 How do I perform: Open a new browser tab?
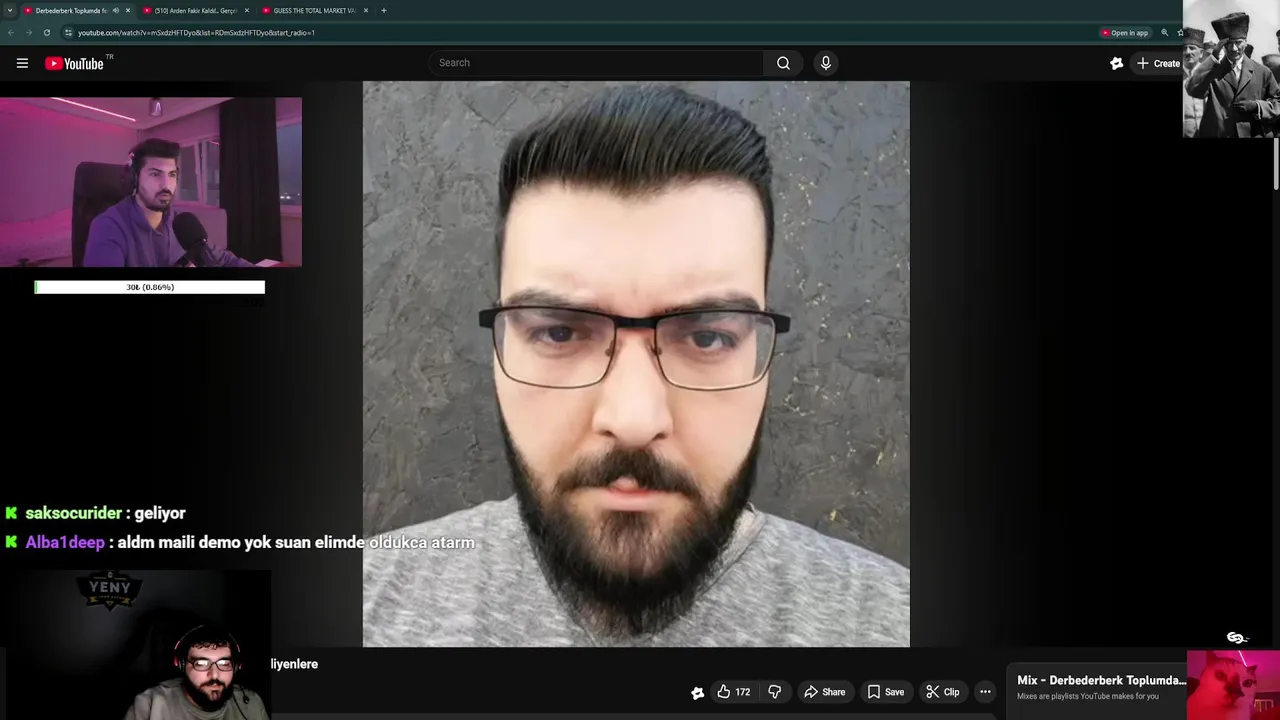pos(384,10)
